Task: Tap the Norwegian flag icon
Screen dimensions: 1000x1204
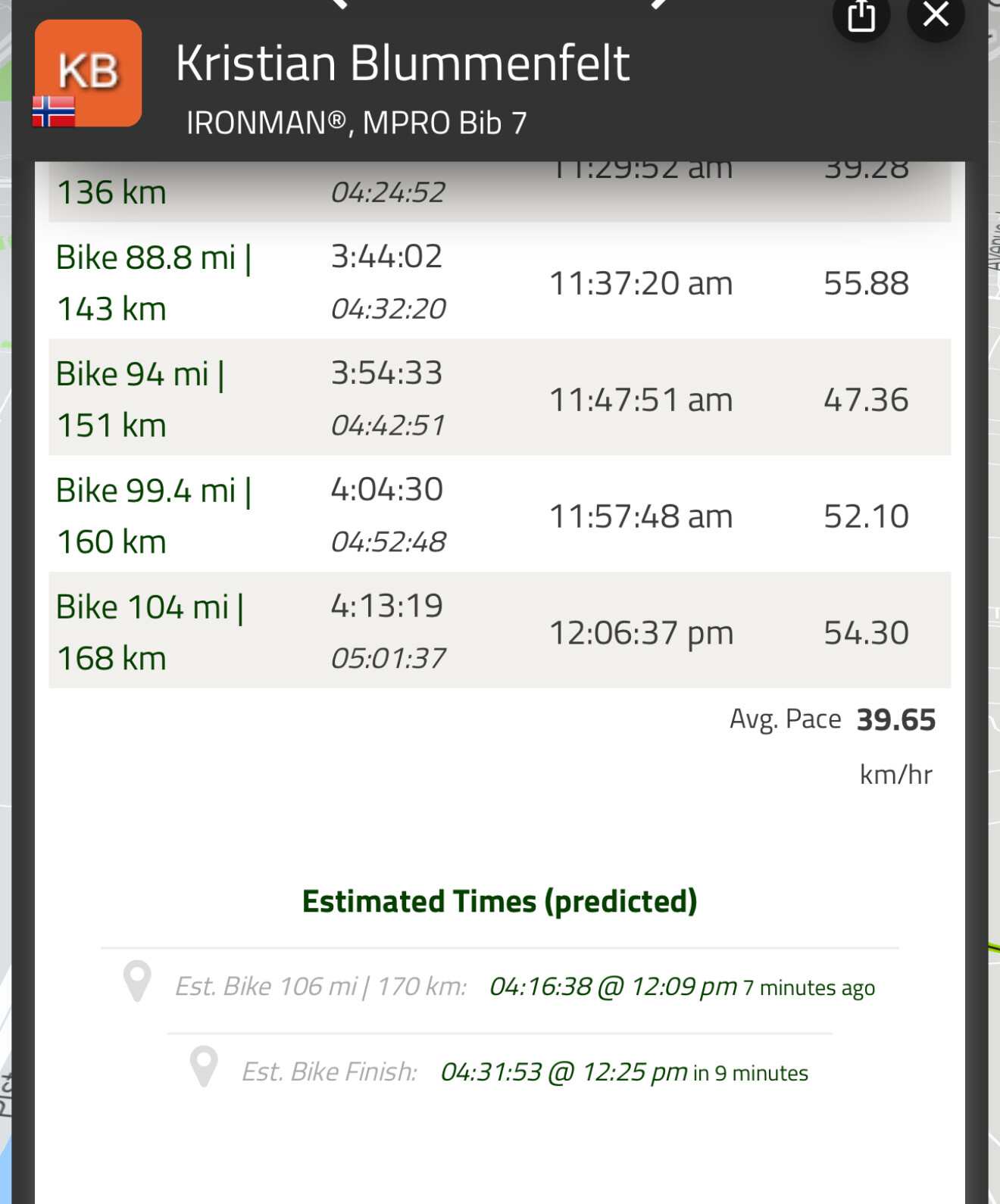Action: [54, 111]
